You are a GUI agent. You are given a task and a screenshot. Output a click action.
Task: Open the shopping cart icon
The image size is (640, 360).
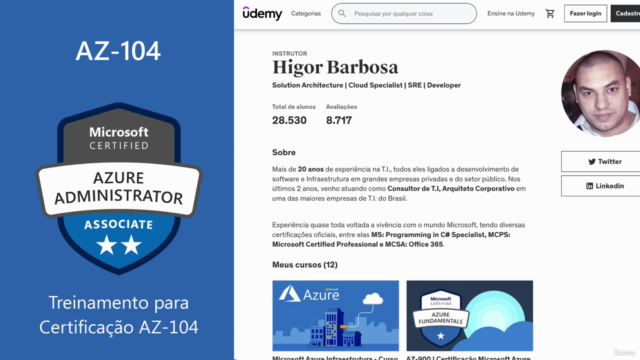[550, 13]
